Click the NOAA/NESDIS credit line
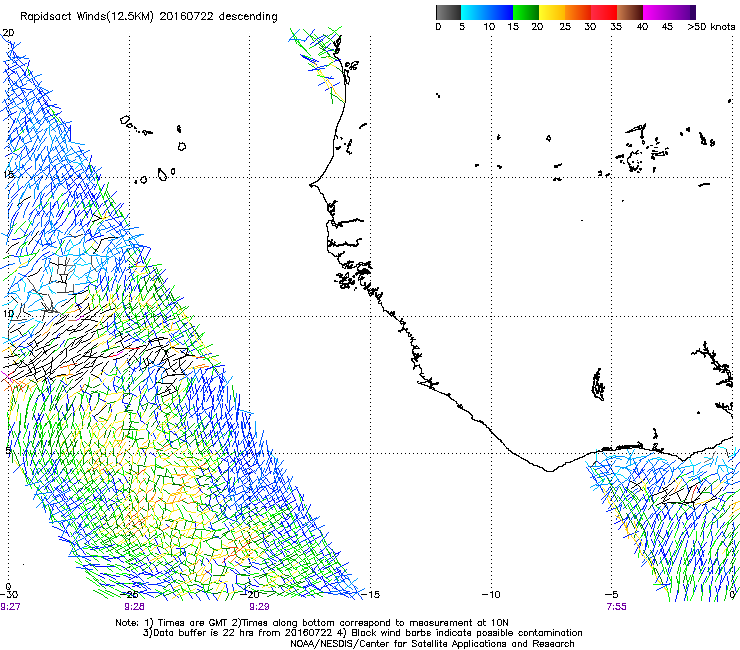Screen dimensions: 740x650 click(432, 644)
